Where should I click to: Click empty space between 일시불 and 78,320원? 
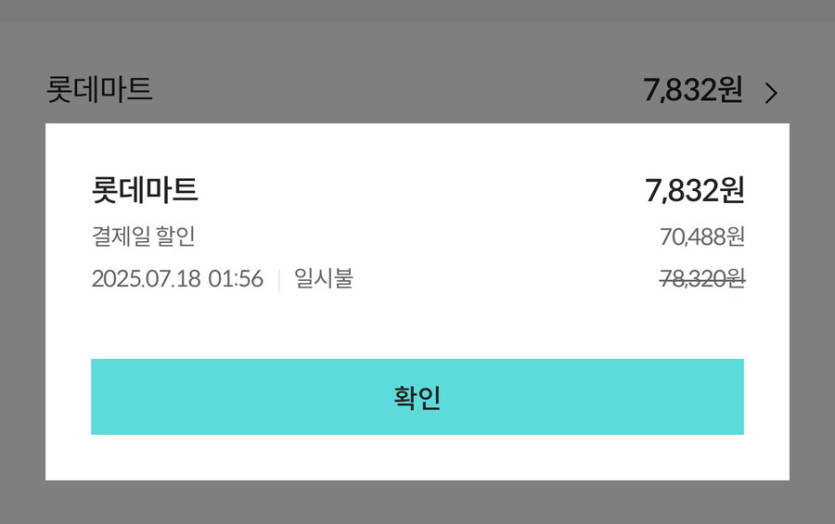pos(505,280)
